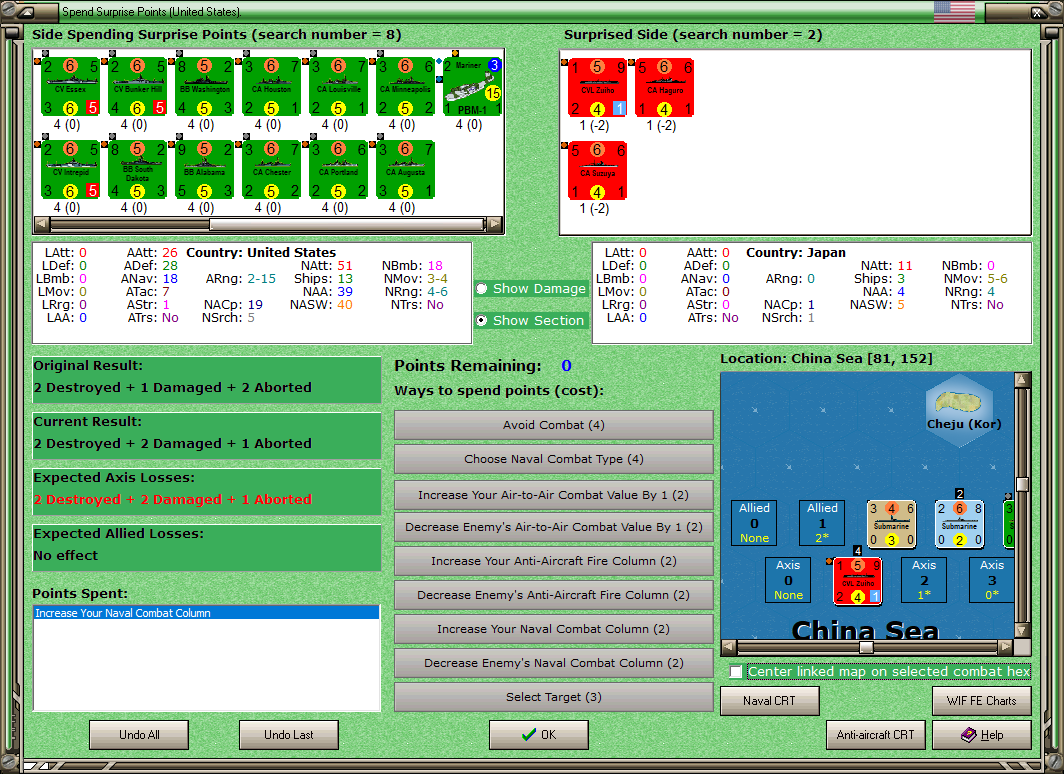Select the entry in the Points Spent list
The image size is (1064, 774).
[x=206, y=613]
